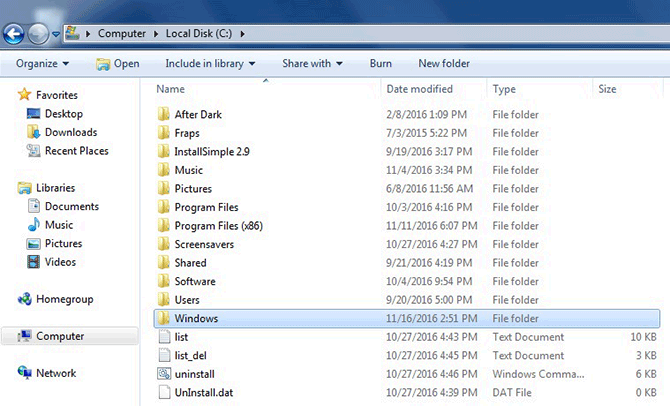Click the Pictures library icon in sidebar
The width and height of the screenshot is (670, 406).
(x=33, y=244)
